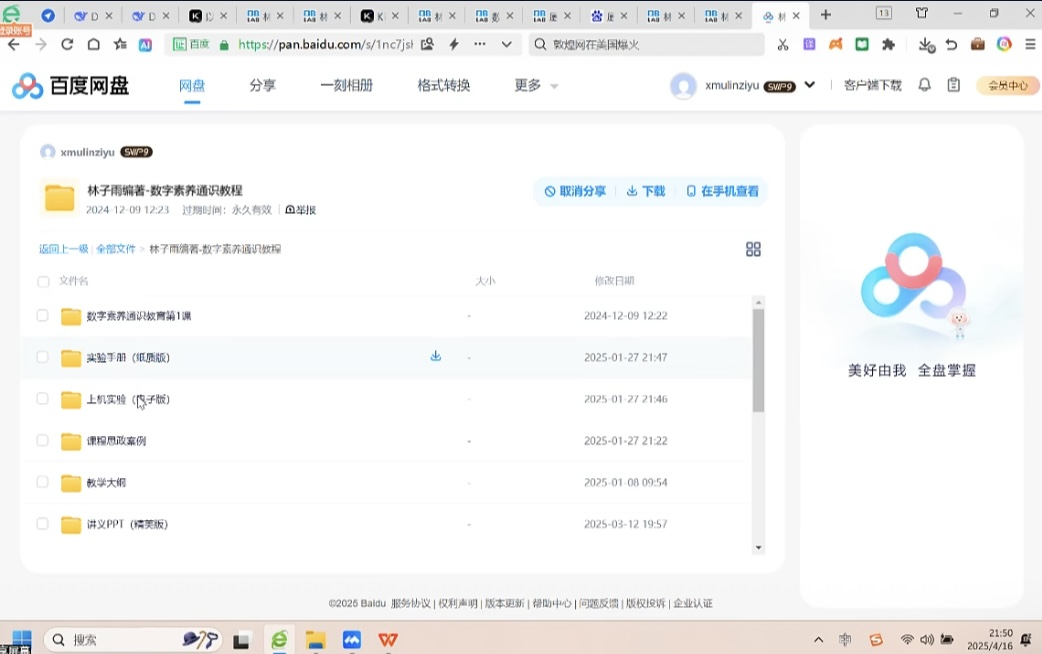1042x654 pixels.
Task: Refresh the page with reload icon
Action: coord(67,44)
